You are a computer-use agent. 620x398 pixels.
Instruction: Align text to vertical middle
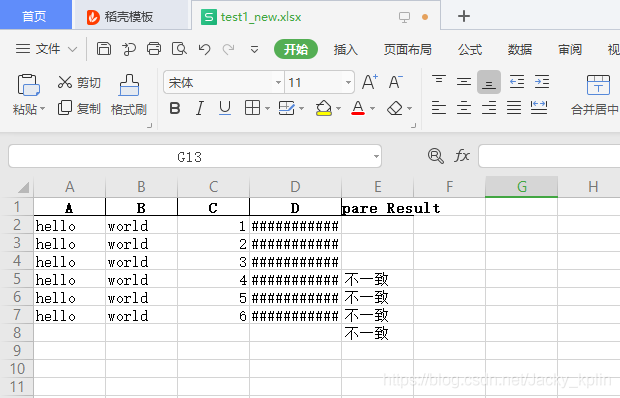pyautogui.click(x=464, y=82)
